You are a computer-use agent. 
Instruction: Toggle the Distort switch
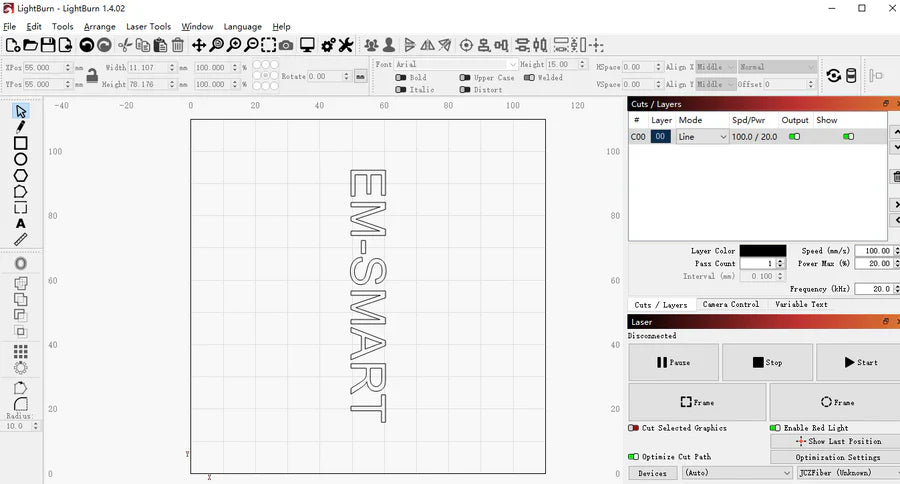[x=465, y=90]
